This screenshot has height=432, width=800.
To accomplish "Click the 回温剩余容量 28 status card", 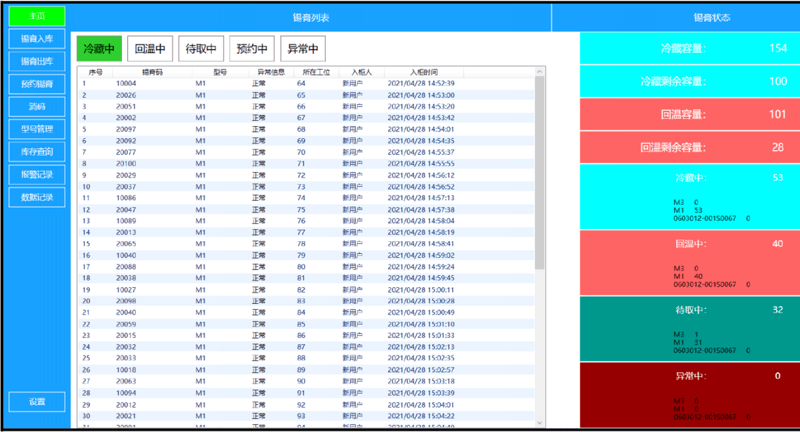I will 690,147.
